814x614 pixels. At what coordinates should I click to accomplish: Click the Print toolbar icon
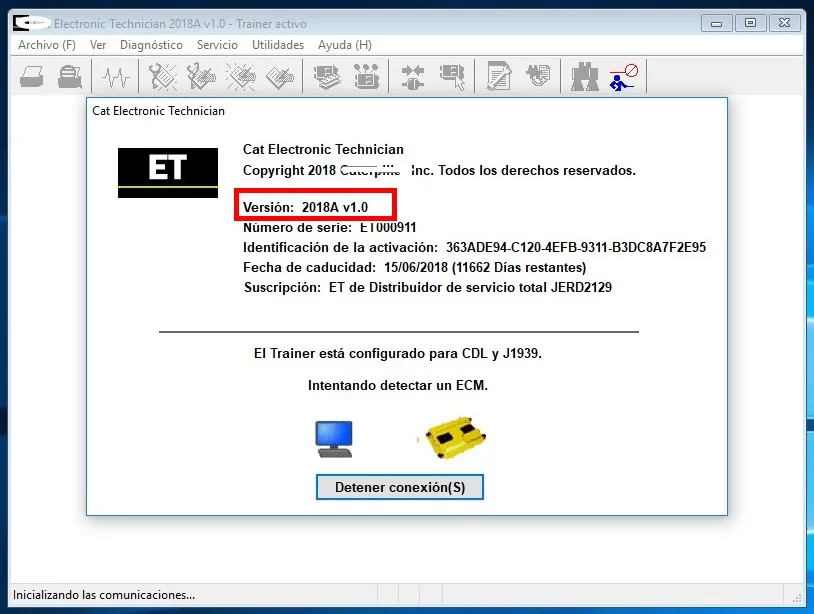point(31,77)
